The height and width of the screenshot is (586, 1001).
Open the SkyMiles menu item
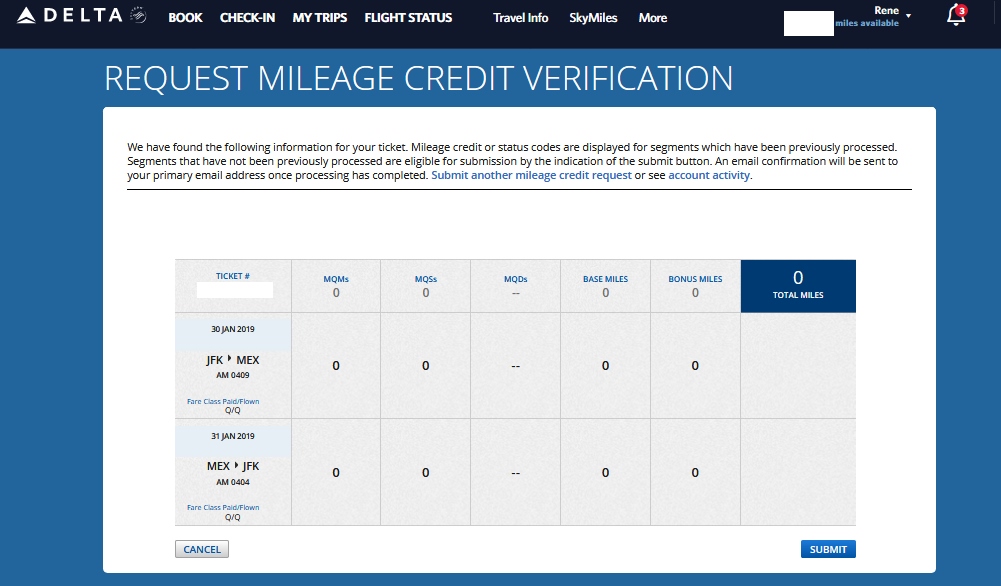[x=593, y=18]
